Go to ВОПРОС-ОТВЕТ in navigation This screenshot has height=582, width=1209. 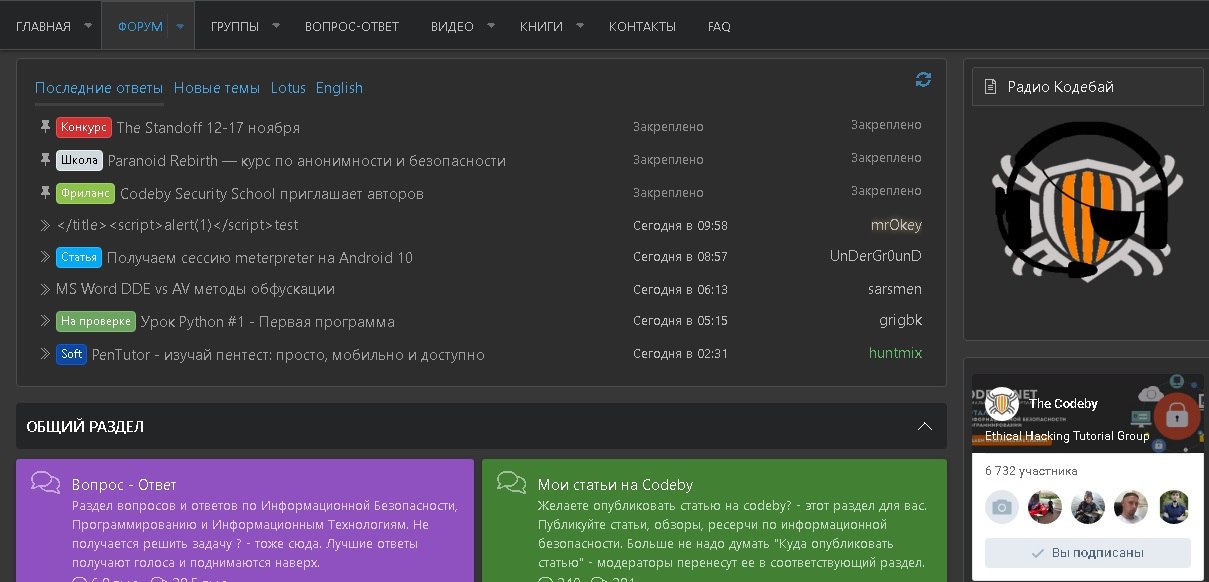[x=352, y=27]
